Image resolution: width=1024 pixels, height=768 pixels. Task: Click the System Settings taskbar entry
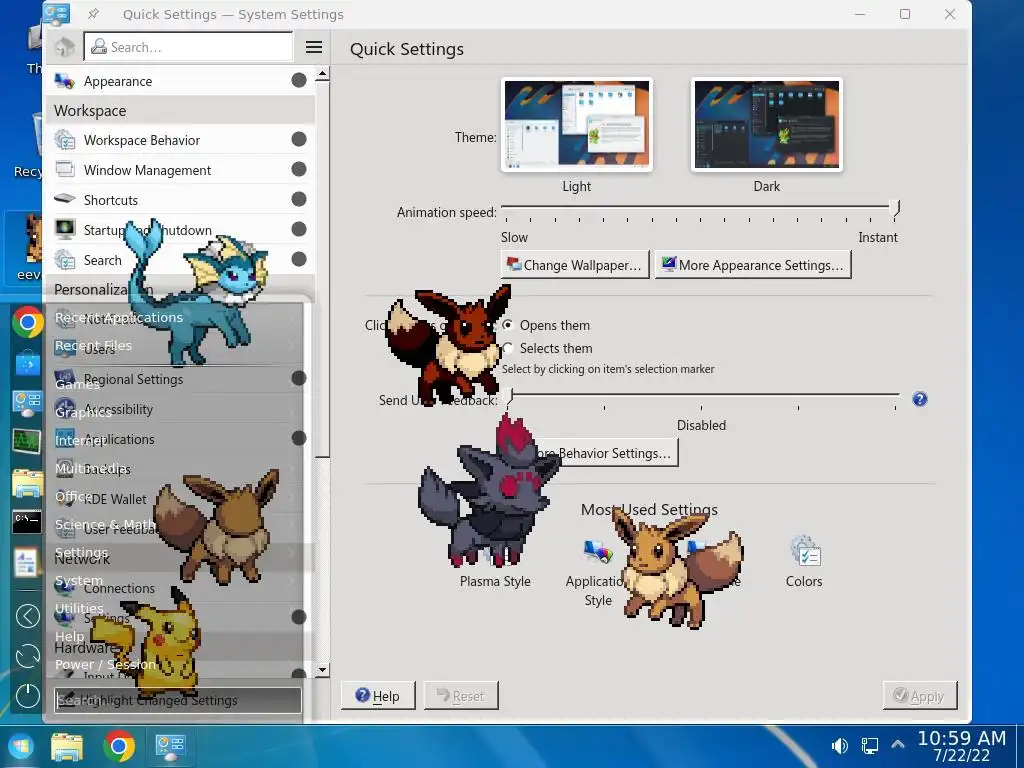[170, 746]
